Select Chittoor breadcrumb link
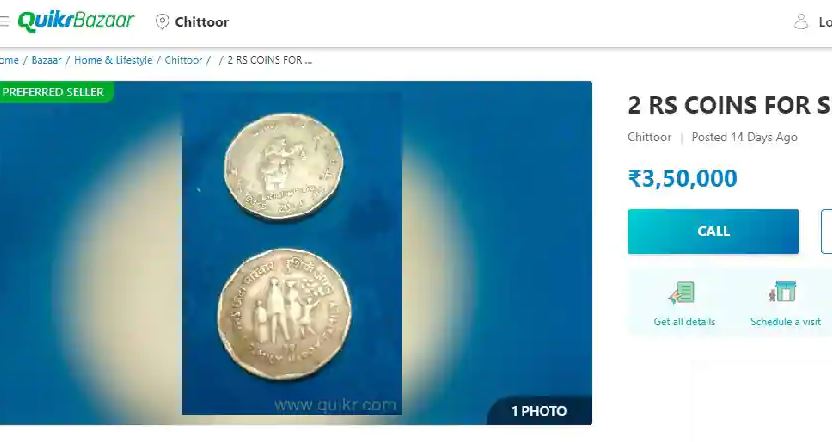 click(183, 60)
